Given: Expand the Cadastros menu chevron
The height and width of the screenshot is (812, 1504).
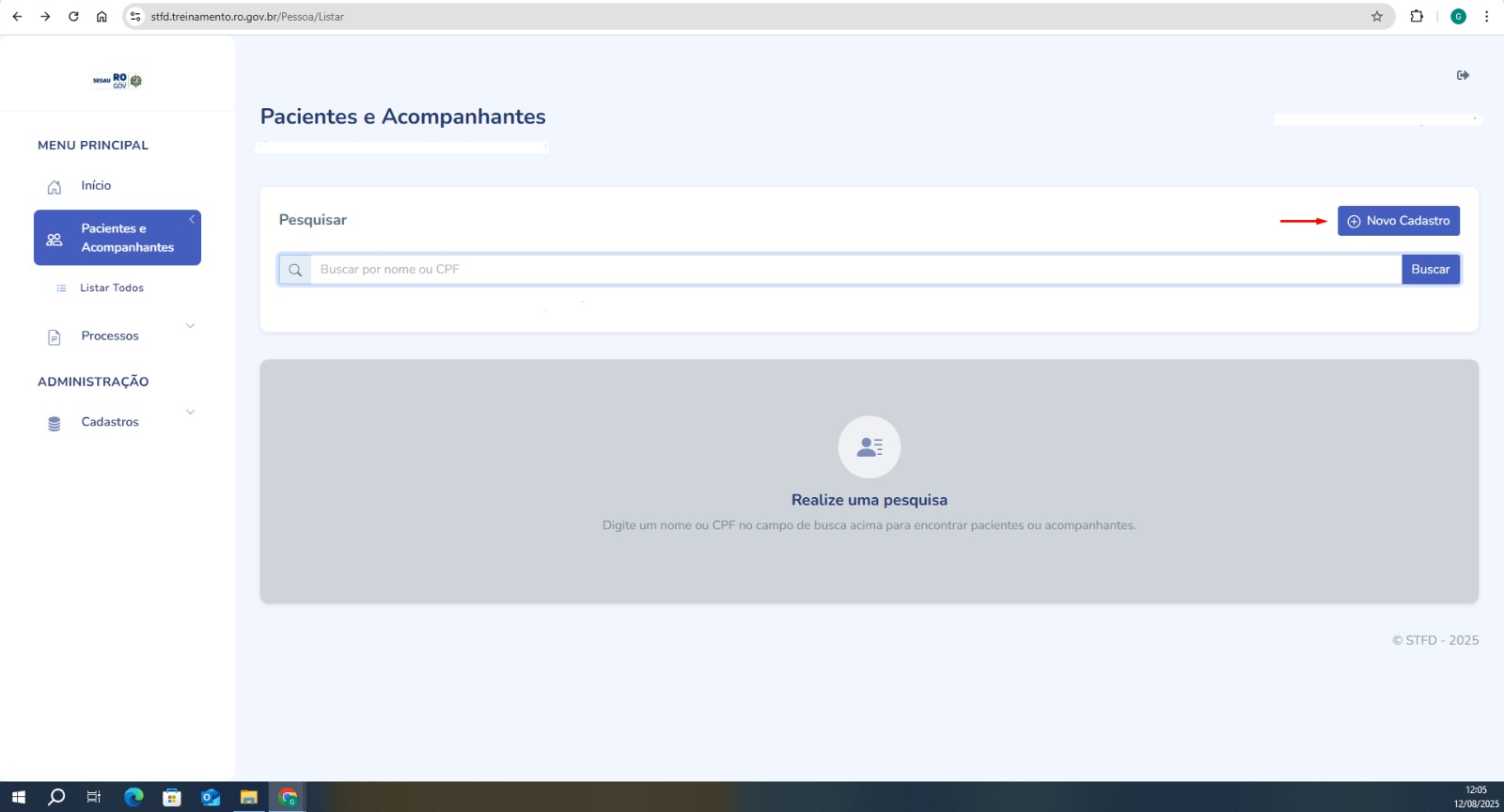Looking at the screenshot, I should pyautogui.click(x=190, y=413).
